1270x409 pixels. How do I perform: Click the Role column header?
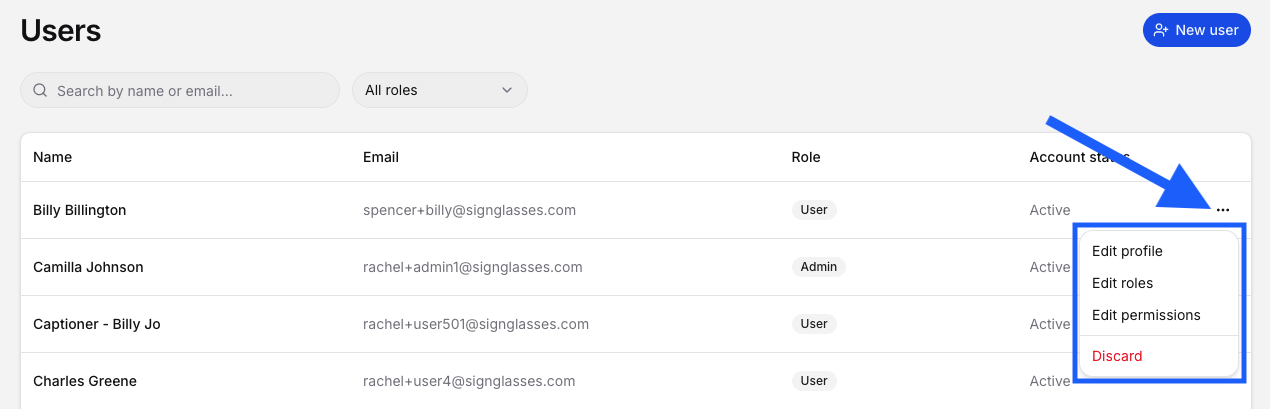click(806, 157)
